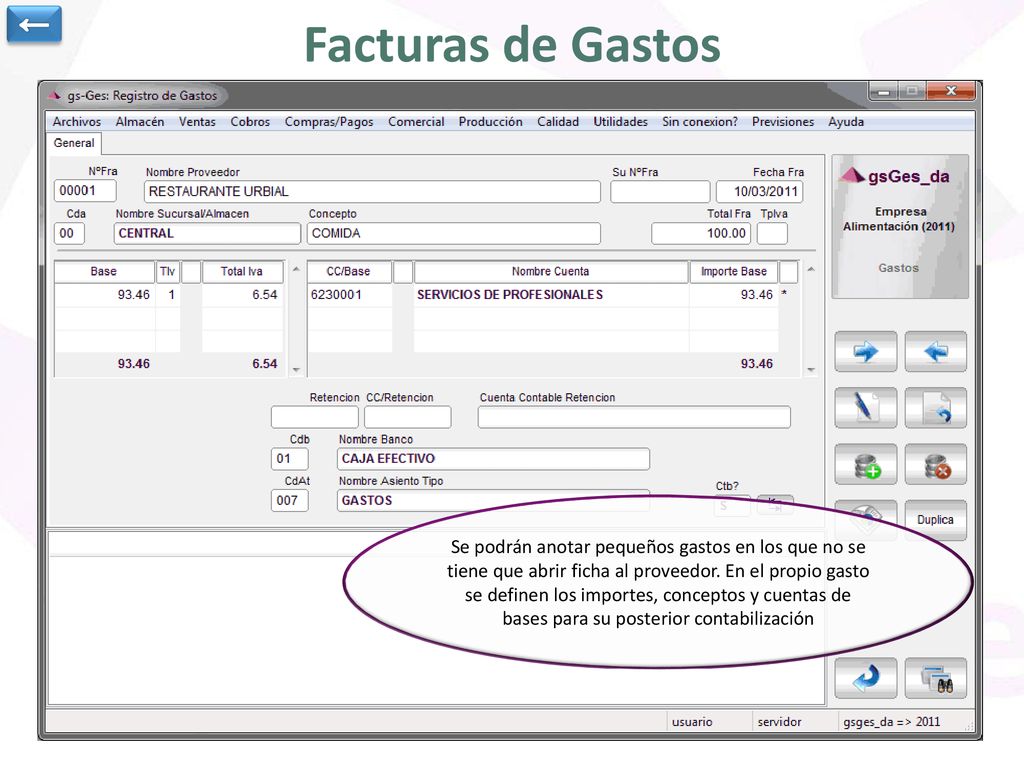
Task: Click the empty CC/Retencion field
Action: (x=408, y=417)
